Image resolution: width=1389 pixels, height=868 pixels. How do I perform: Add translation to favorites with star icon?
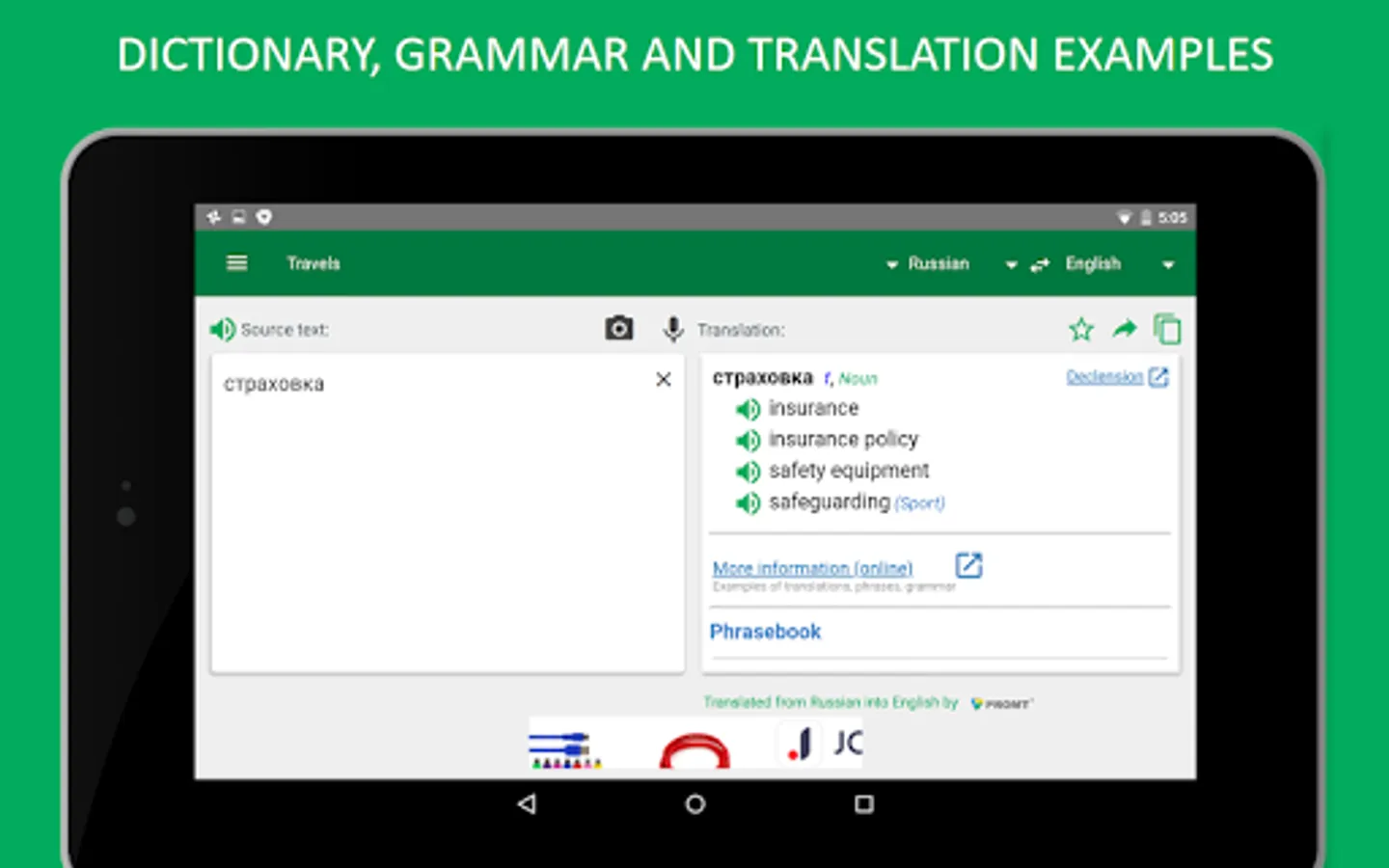[x=1081, y=330]
